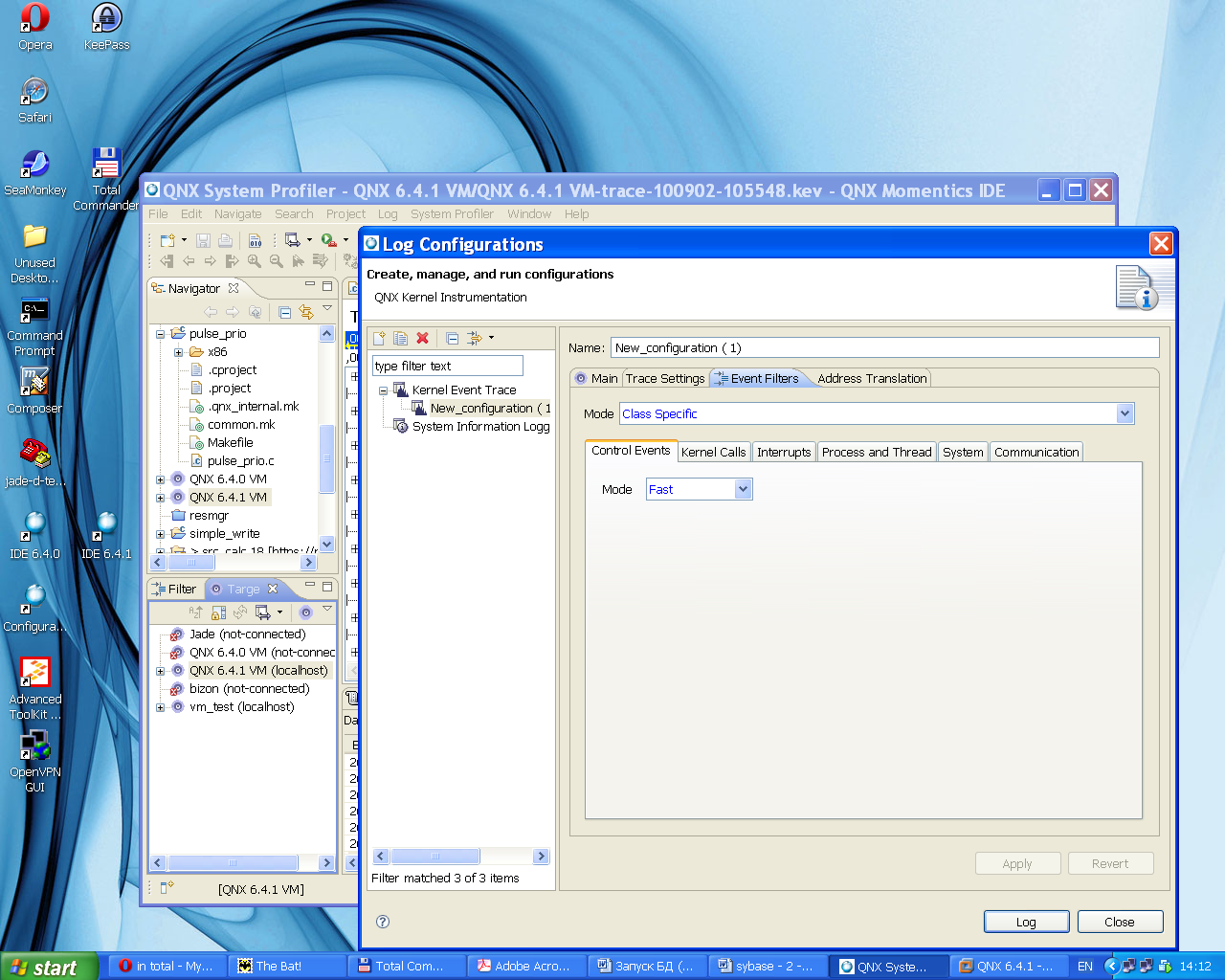Select the Address Translation tab
This screenshot has width=1225, height=980.
coord(872,378)
